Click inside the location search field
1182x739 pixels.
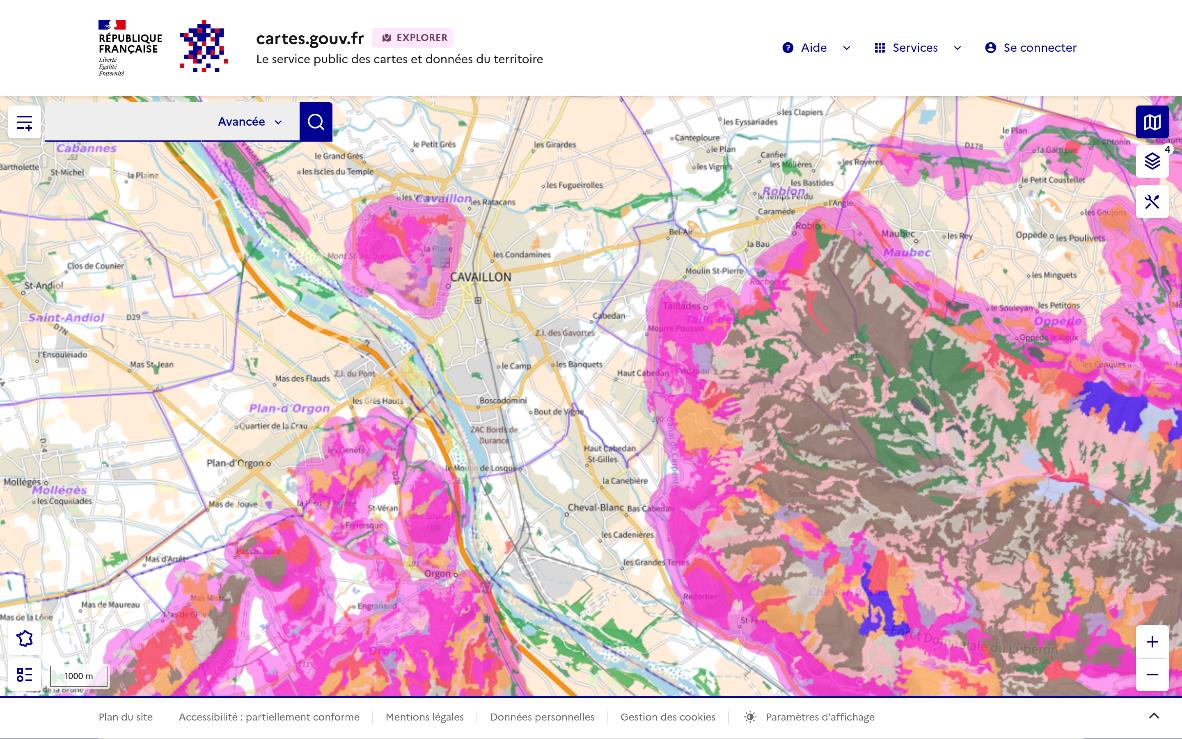[130, 122]
